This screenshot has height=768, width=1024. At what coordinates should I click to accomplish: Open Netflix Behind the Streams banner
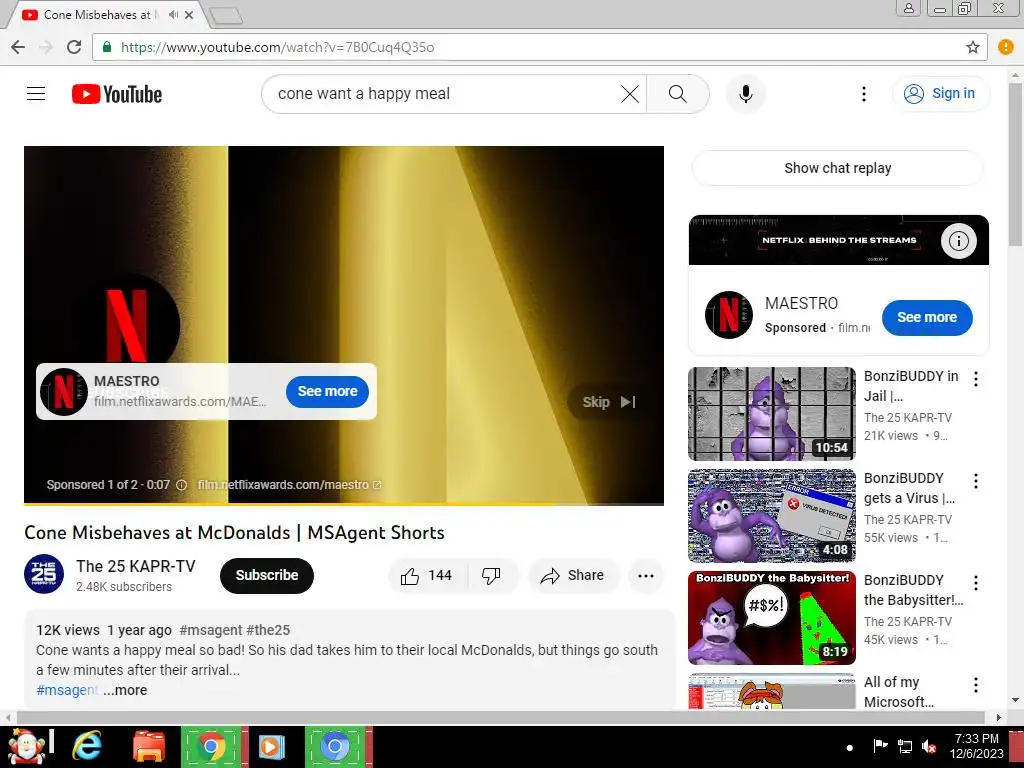click(839, 240)
